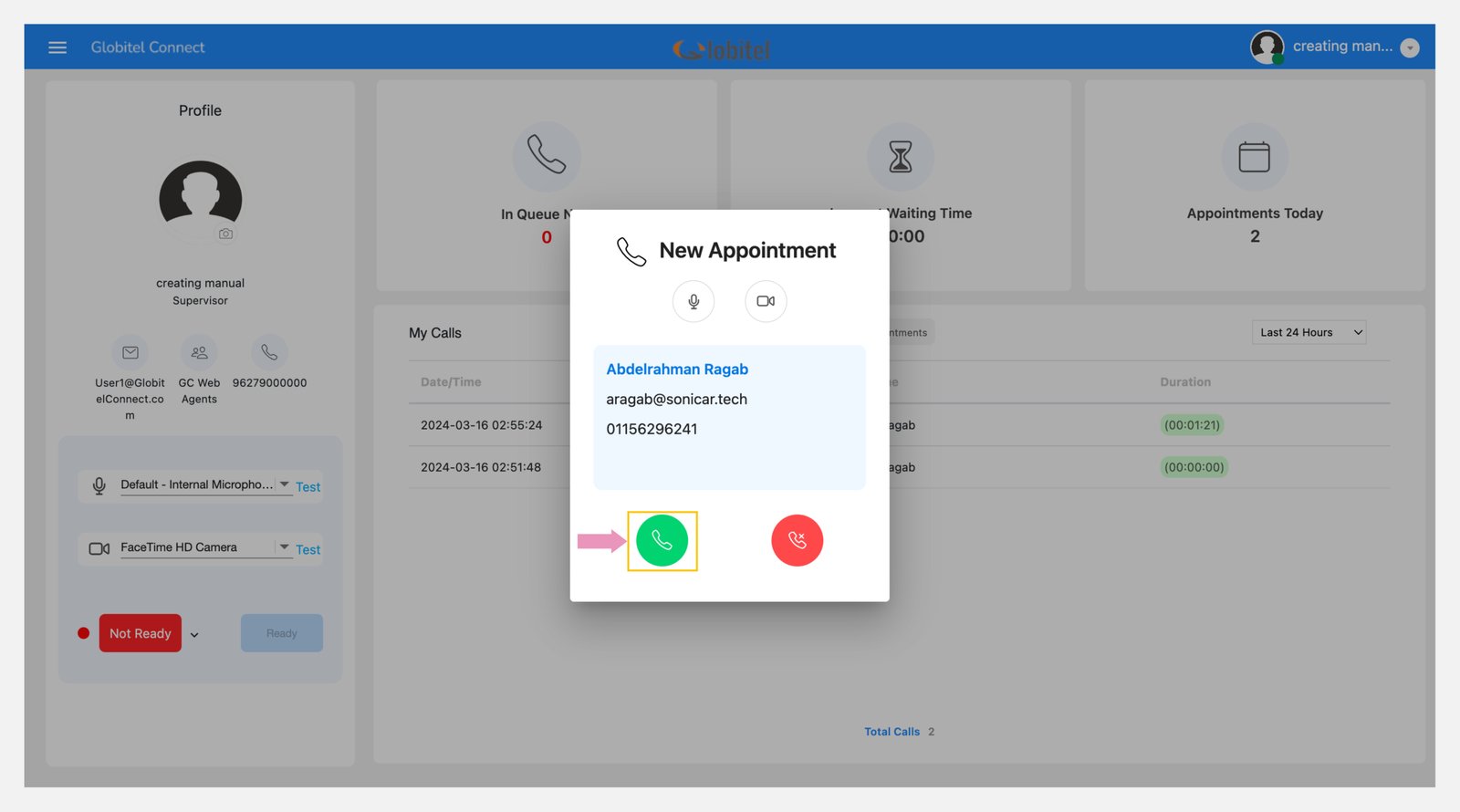Click the Appointments Today calendar icon
Viewport: 1460px width, 812px height.
(1254, 157)
